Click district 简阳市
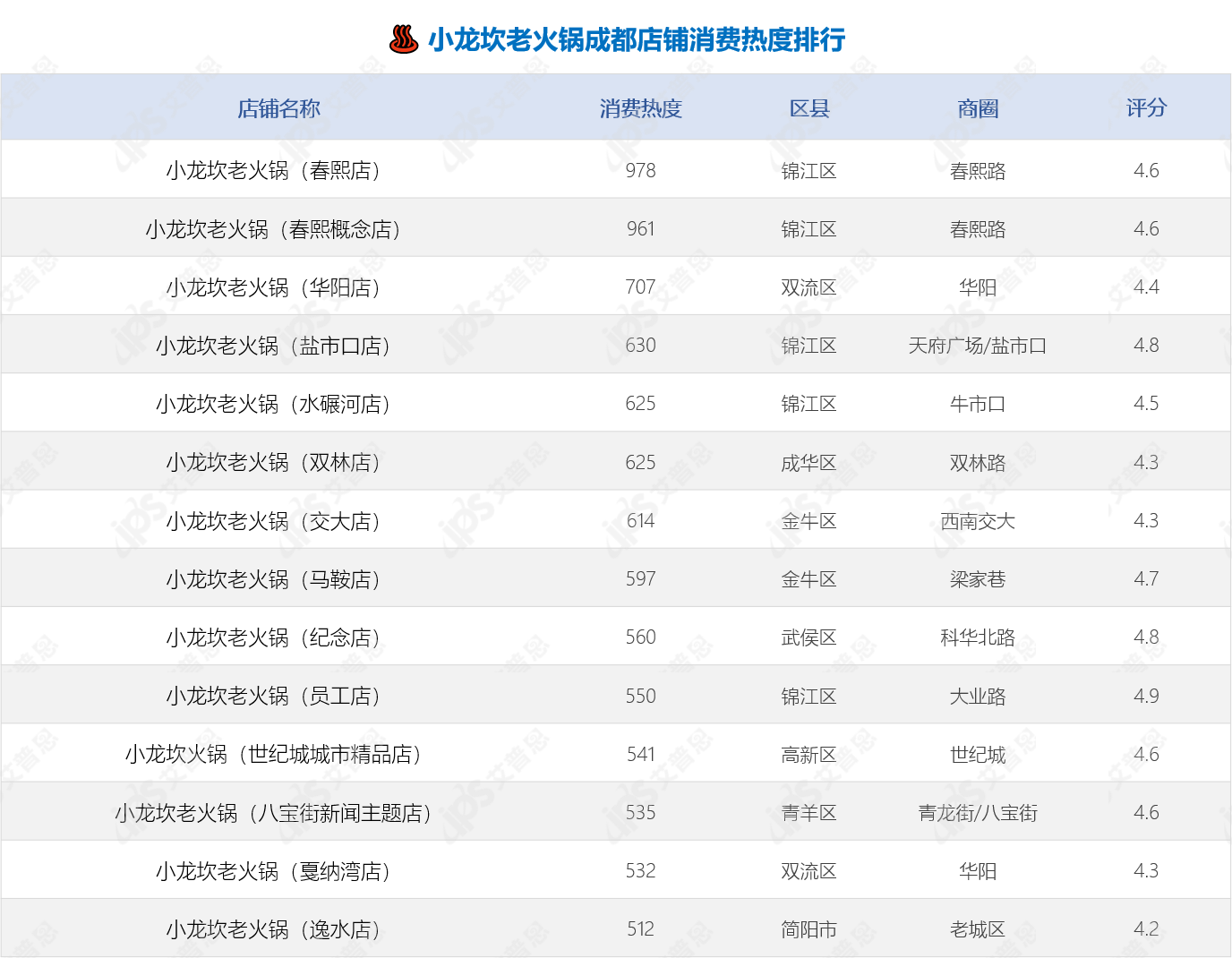This screenshot has height=958, width=1232. 809,929
